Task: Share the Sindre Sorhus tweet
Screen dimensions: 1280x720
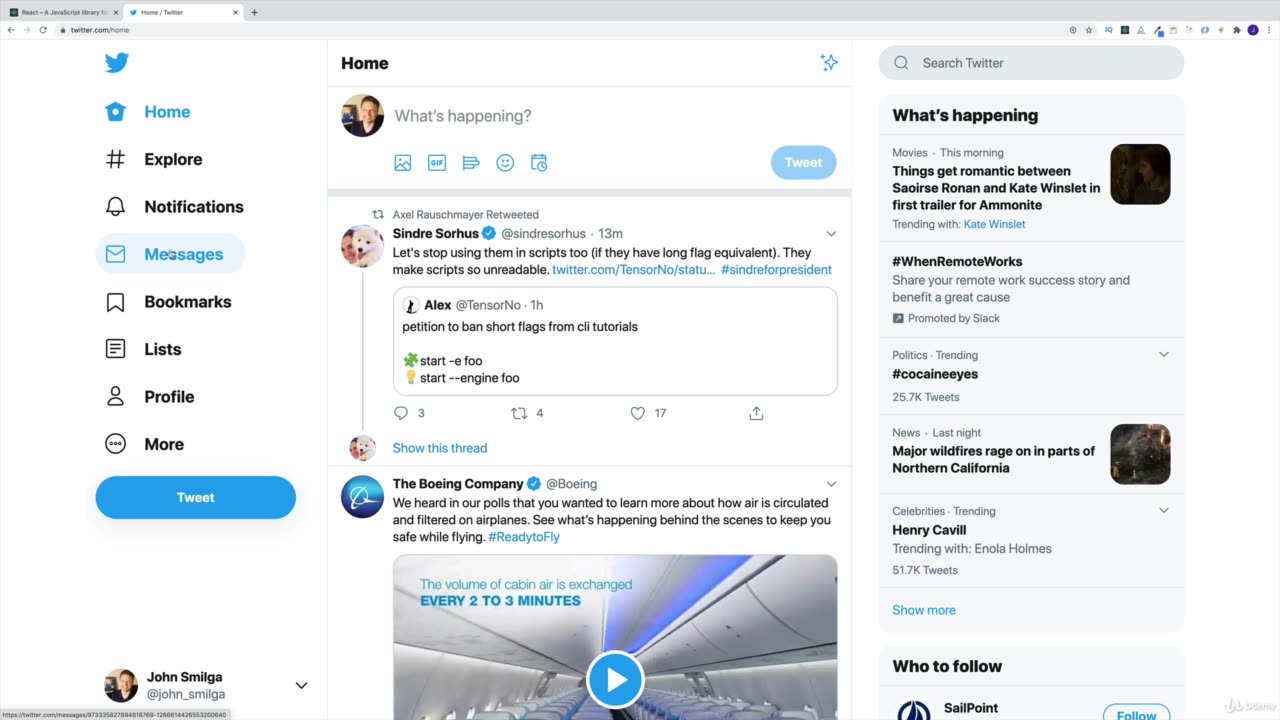Action: coord(757,413)
